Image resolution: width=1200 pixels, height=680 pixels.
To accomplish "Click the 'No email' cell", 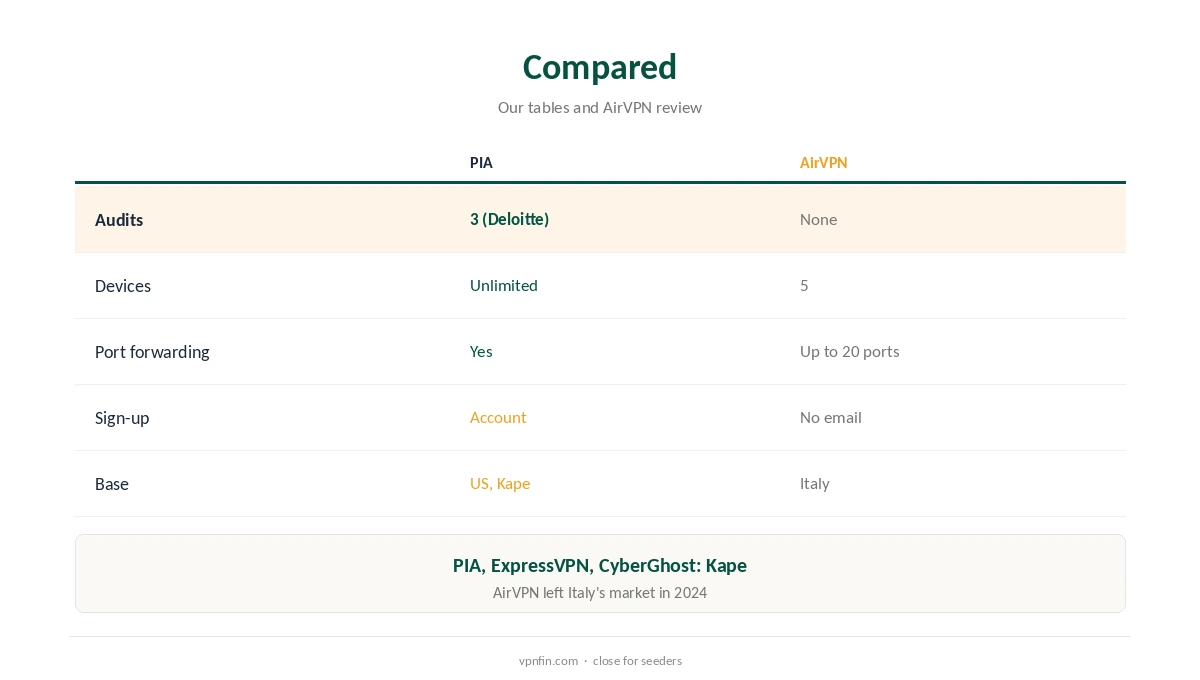I will click(x=830, y=417).
